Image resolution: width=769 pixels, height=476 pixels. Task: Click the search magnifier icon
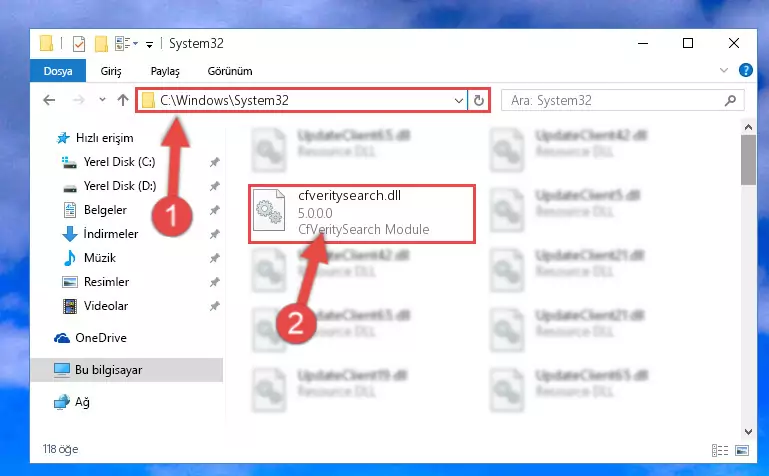(730, 100)
